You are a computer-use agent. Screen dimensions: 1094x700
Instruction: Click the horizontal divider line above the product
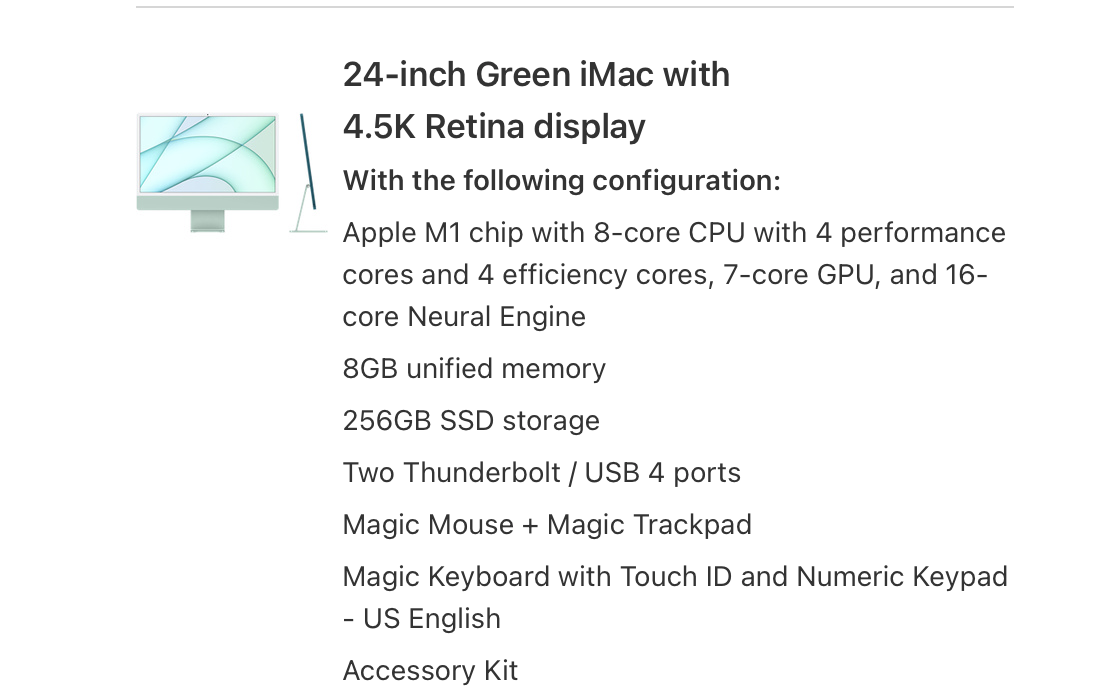pos(575,7)
